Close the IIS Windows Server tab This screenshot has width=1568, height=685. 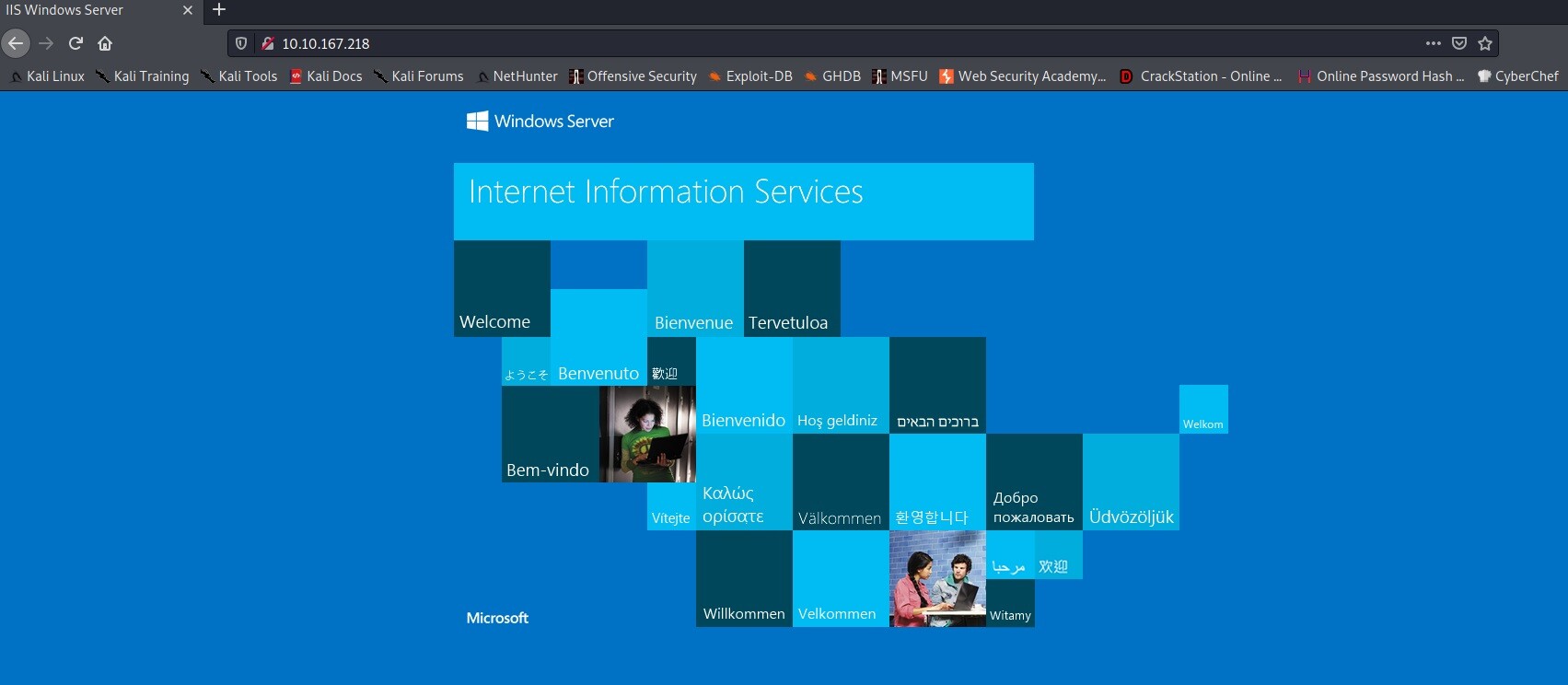(188, 10)
